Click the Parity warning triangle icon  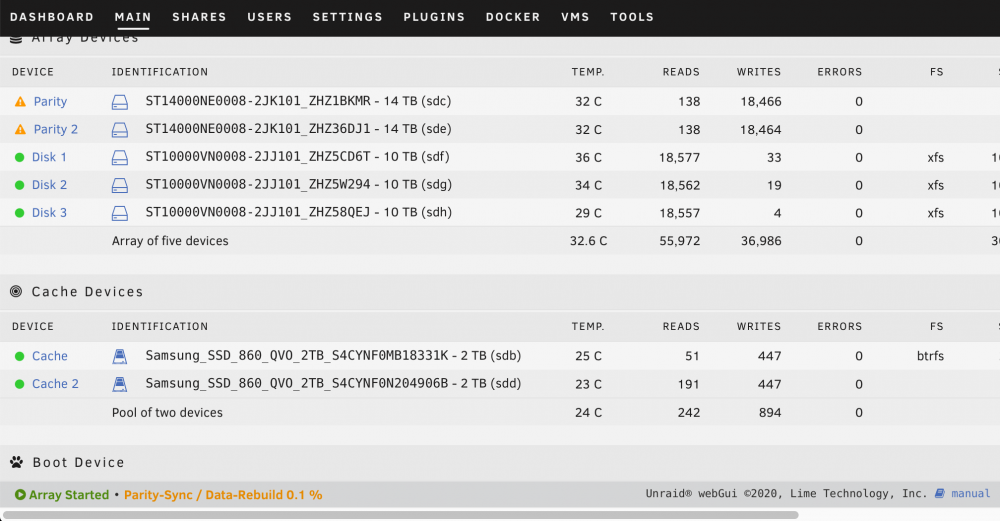coord(20,101)
